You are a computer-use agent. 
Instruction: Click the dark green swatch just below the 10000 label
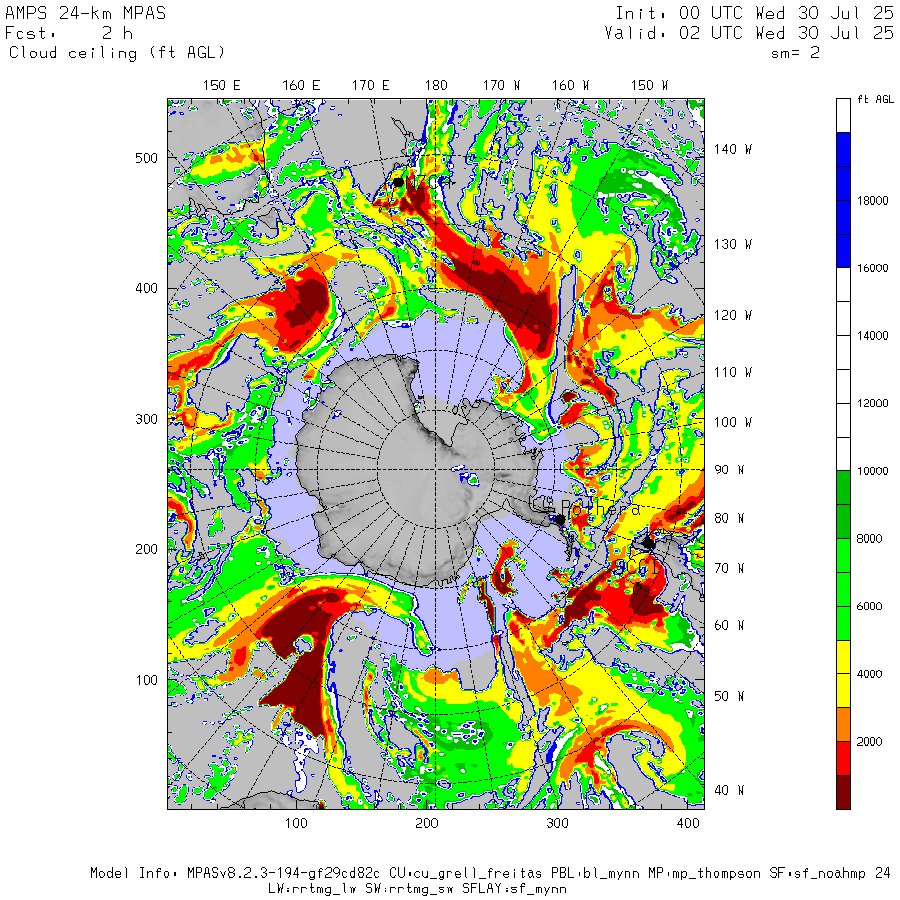(x=843, y=487)
